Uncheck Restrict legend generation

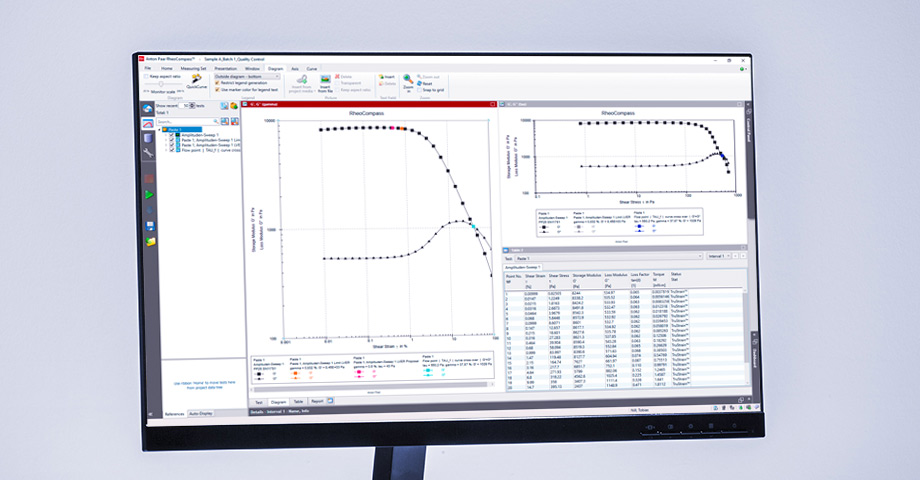tap(217, 82)
